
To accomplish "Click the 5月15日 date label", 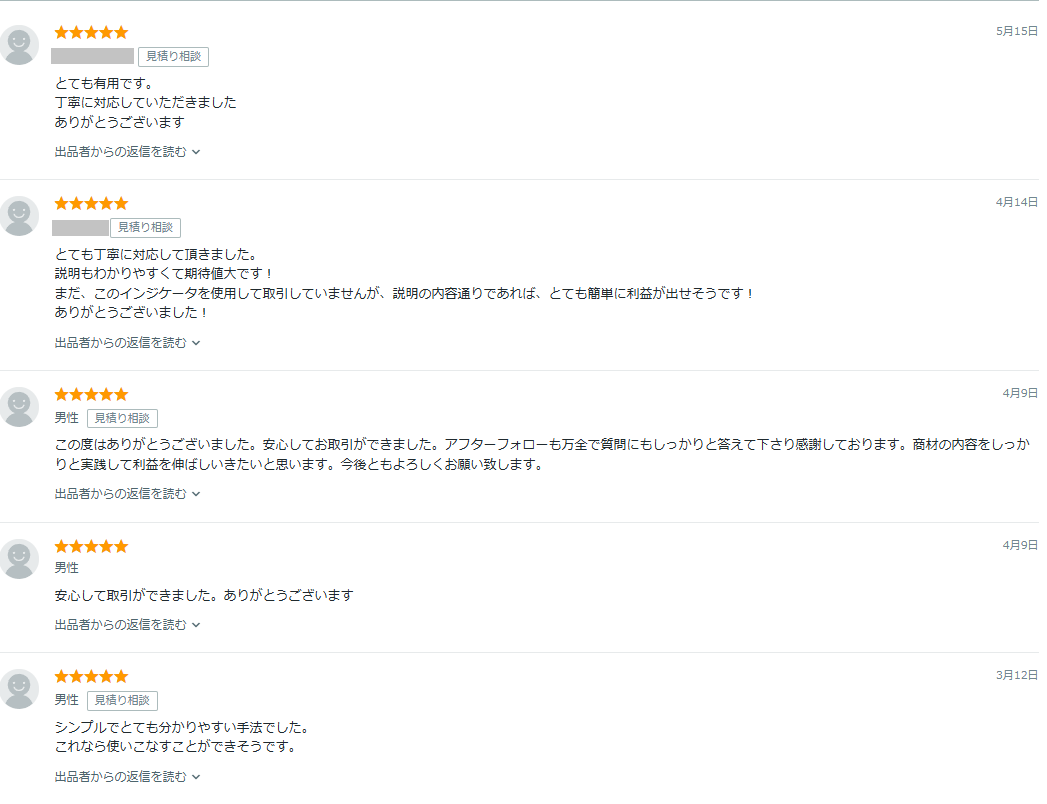I will (x=1017, y=31).
